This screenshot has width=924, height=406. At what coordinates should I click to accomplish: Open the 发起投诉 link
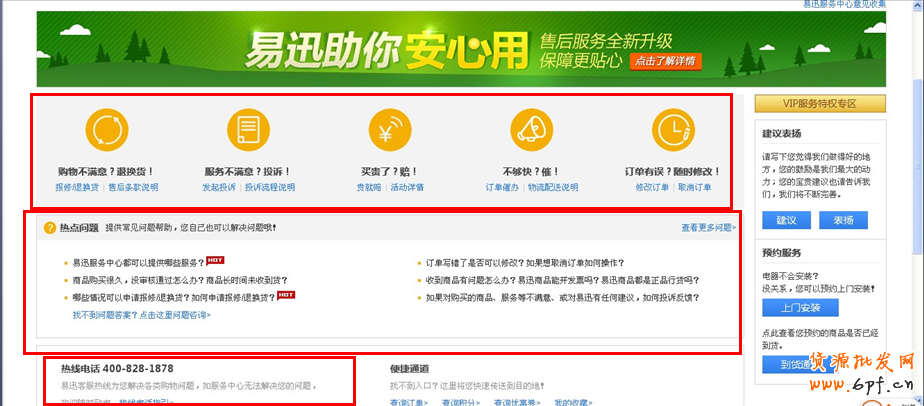click(219, 187)
